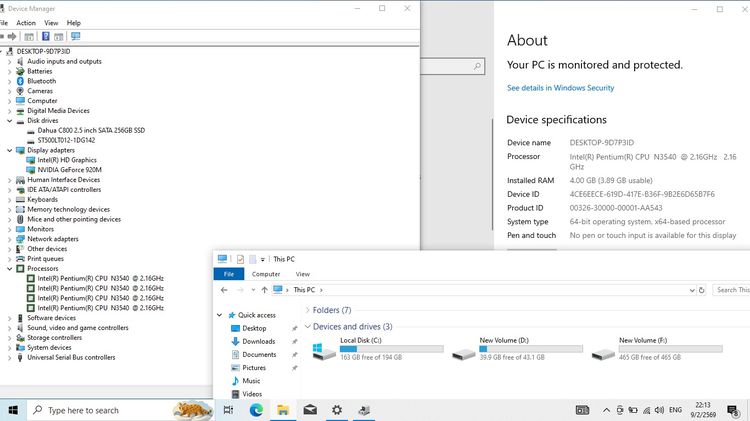Collapse the Display adapters node

[9, 150]
